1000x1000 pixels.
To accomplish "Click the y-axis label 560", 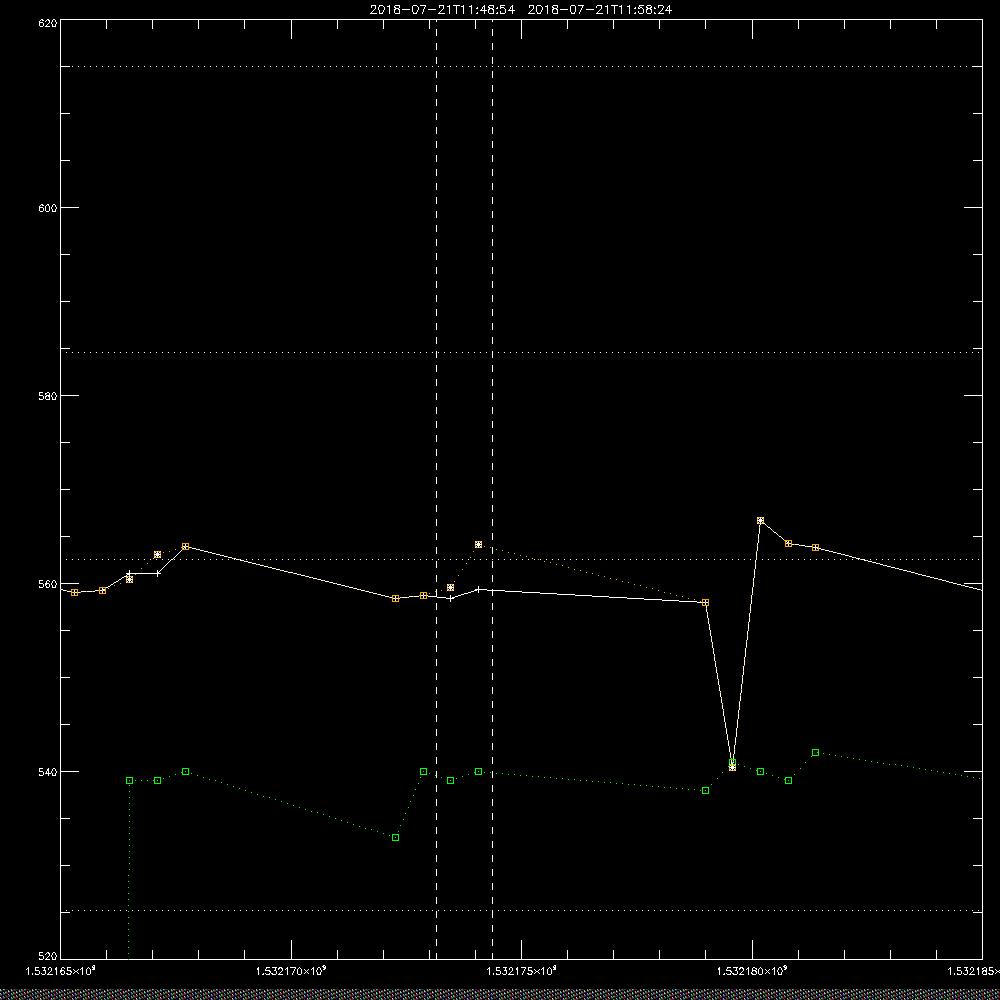I will point(48,584).
